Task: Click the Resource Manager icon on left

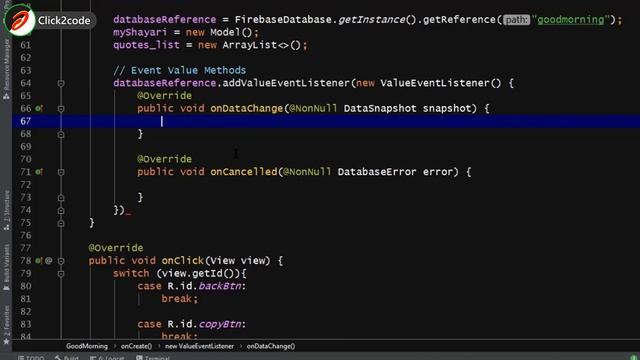Action: pyautogui.click(x=6, y=96)
